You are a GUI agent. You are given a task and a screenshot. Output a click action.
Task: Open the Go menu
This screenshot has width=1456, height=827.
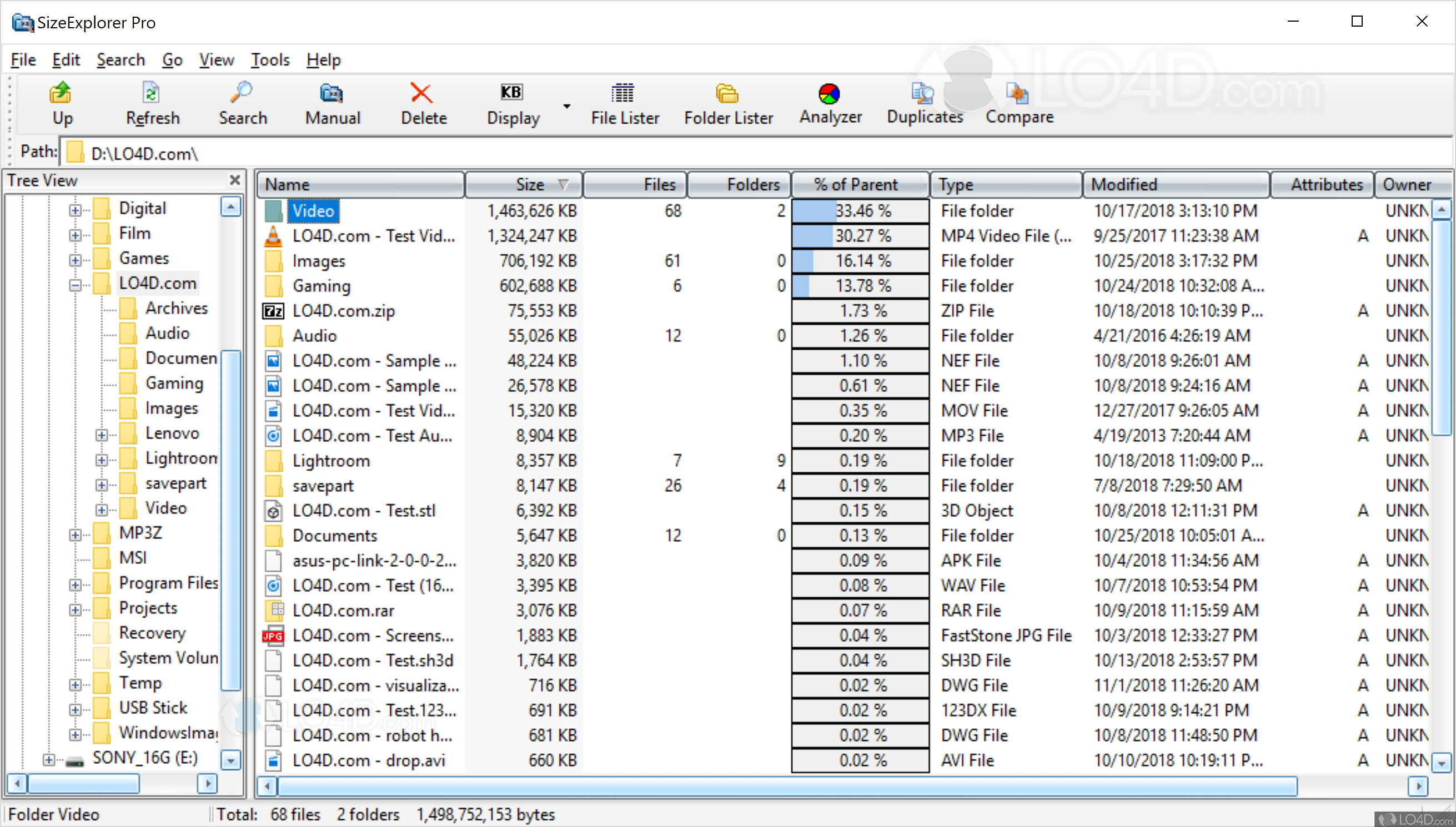pyautogui.click(x=172, y=59)
